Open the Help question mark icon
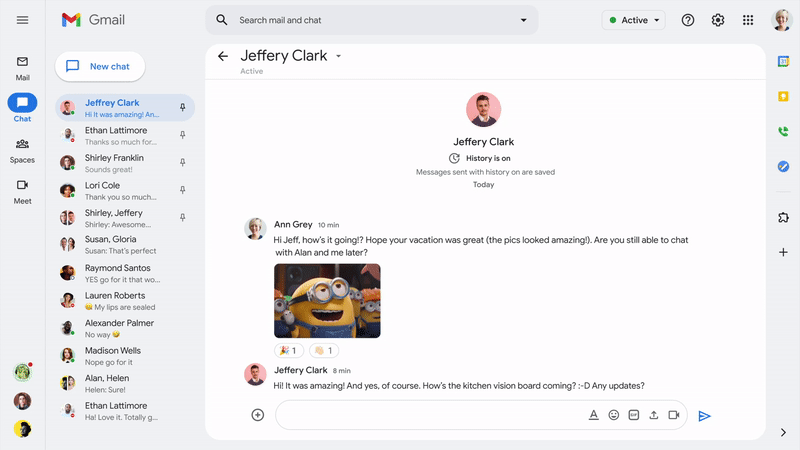The height and width of the screenshot is (450, 800). 688,20
